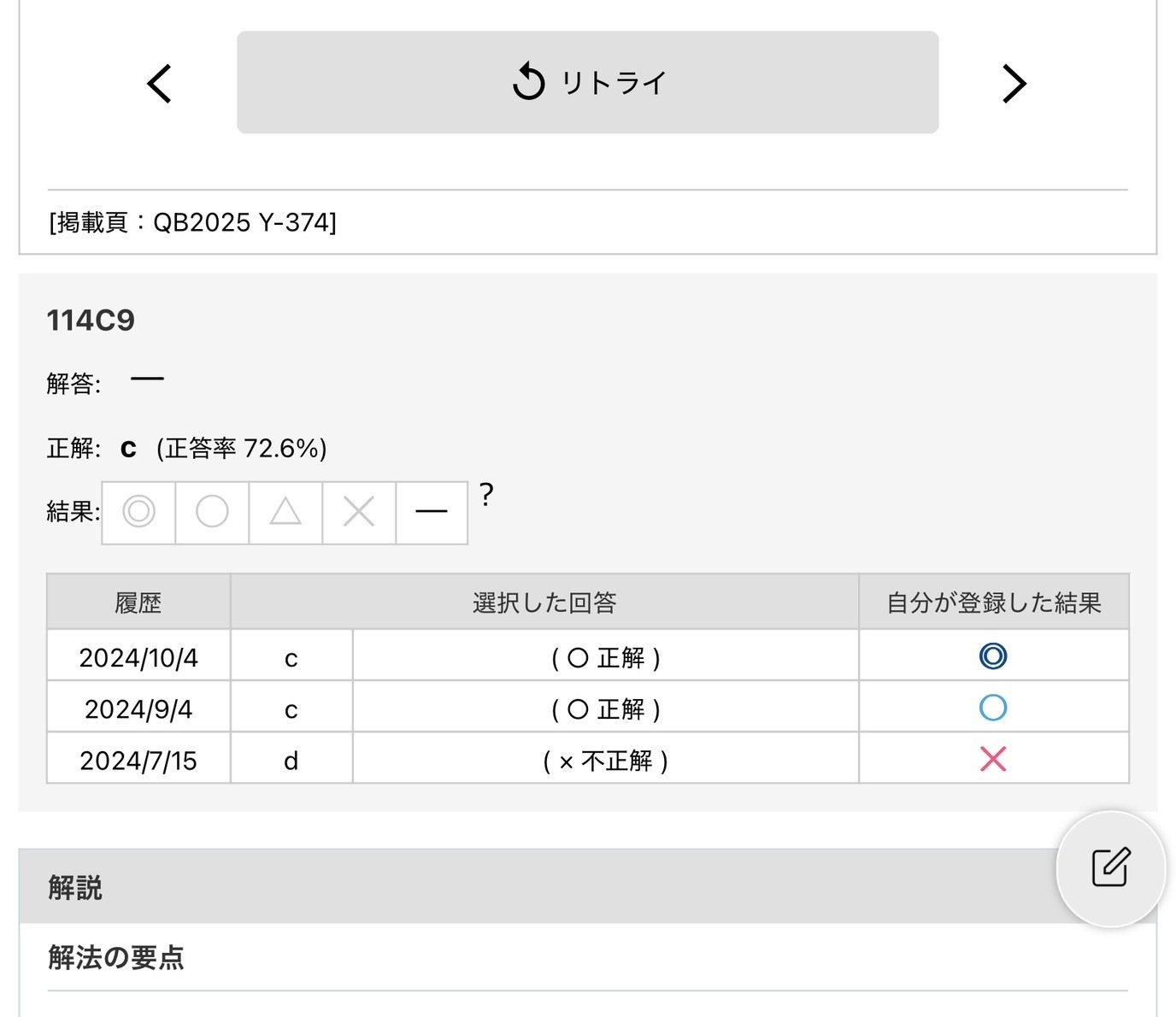The width and height of the screenshot is (1176, 1017).
Task: Click the 選択した回答 column header
Action: [x=544, y=603]
